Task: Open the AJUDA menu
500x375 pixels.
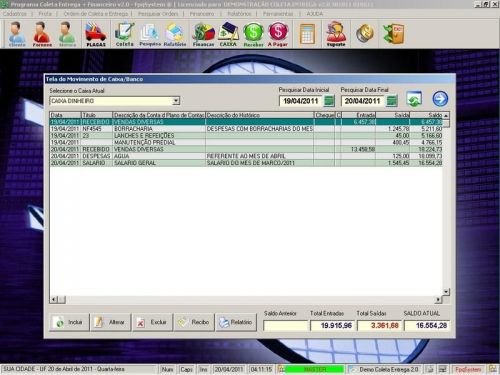Action: (x=315, y=14)
